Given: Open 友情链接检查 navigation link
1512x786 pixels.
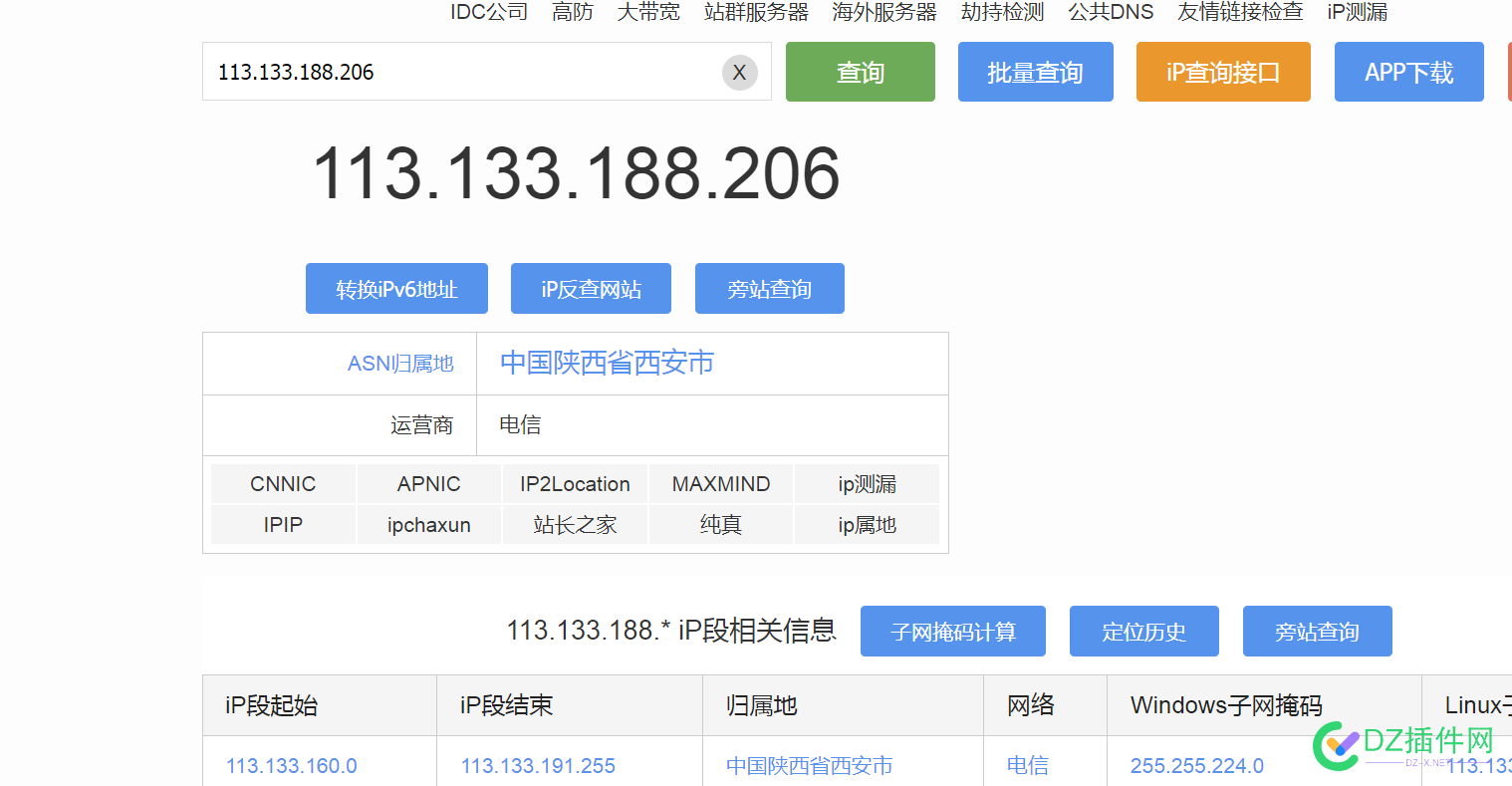Looking at the screenshot, I should tap(1240, 12).
